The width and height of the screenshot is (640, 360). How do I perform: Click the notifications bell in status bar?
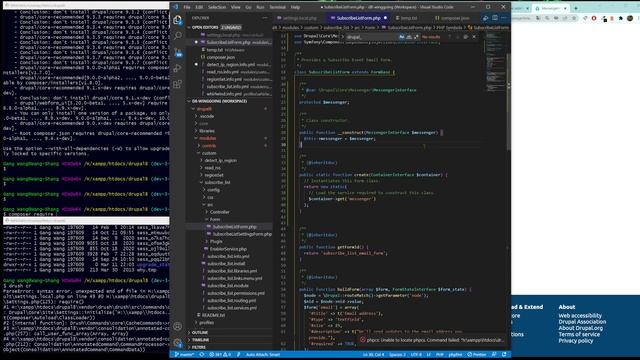click(x=504, y=355)
